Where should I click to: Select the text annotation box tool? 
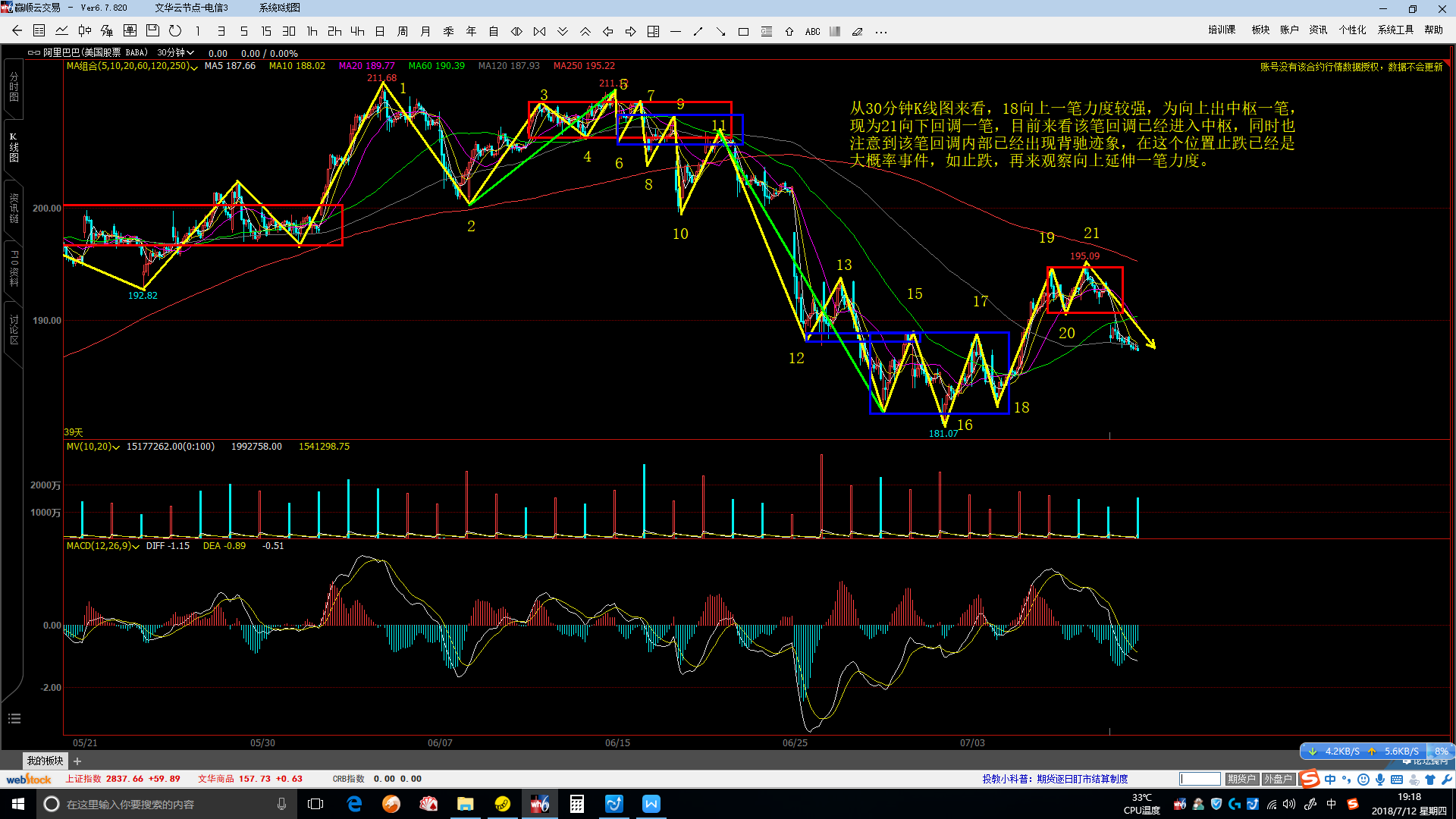[x=767, y=31]
